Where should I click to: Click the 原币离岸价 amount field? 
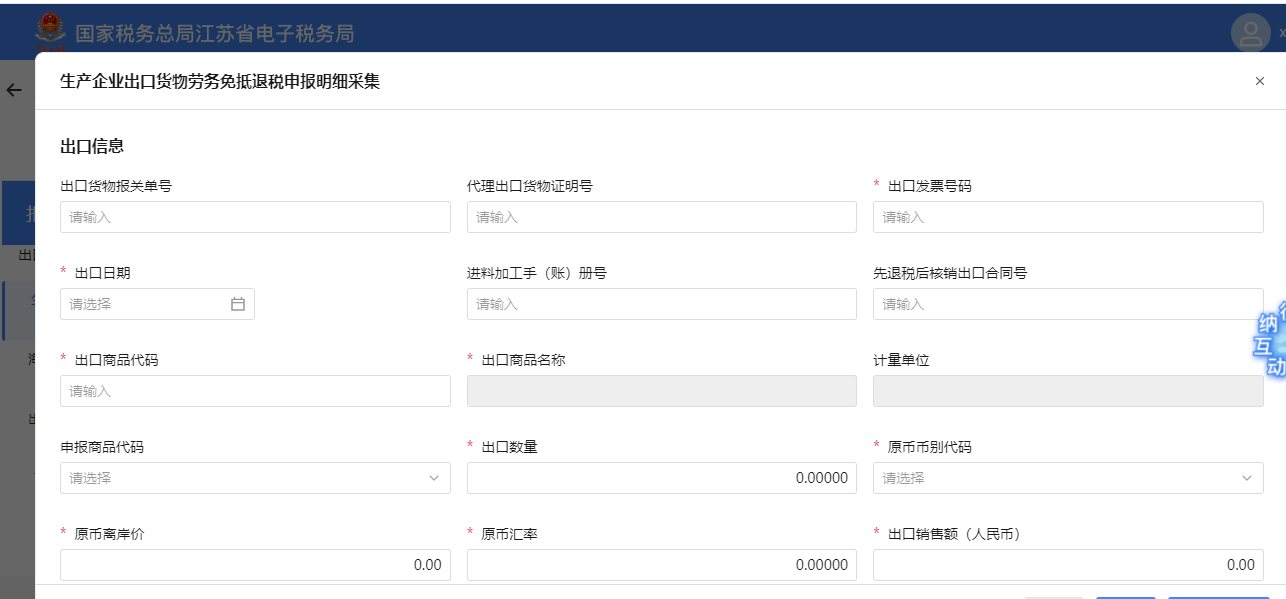tap(255, 565)
